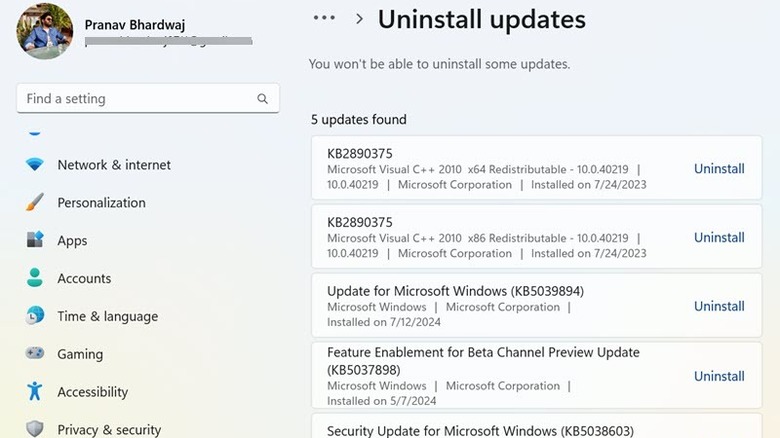Image resolution: width=780 pixels, height=438 pixels.
Task: Click the Privacy & security shield icon
Action: pos(35,429)
